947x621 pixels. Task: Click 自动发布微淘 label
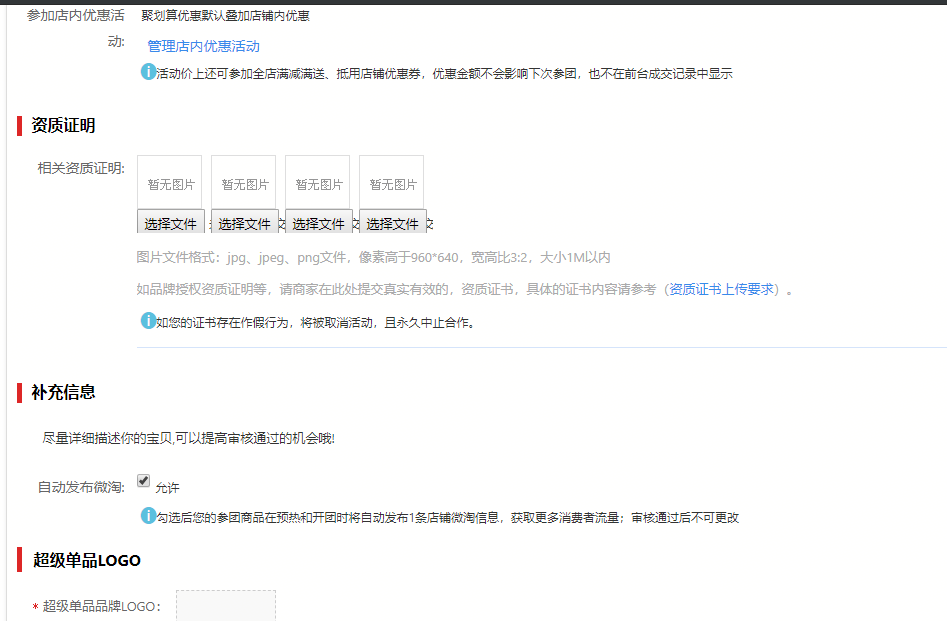coord(81,487)
